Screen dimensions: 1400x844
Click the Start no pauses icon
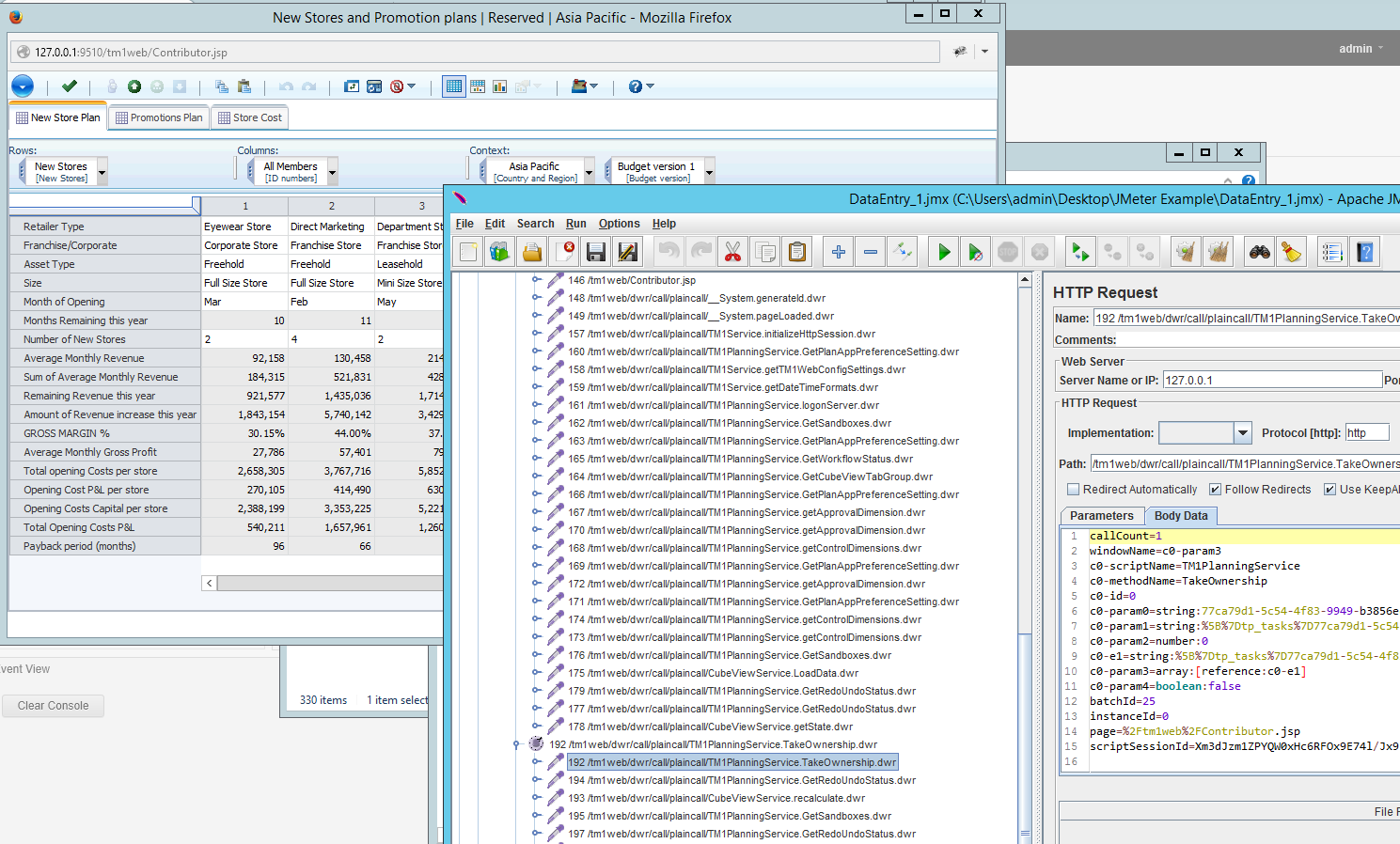[976, 252]
